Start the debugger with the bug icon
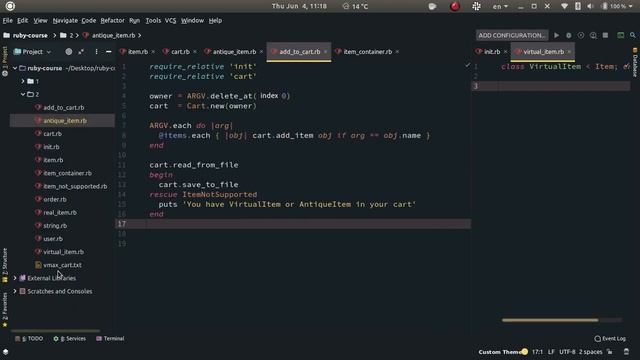640x360 pixels. (x=569, y=36)
